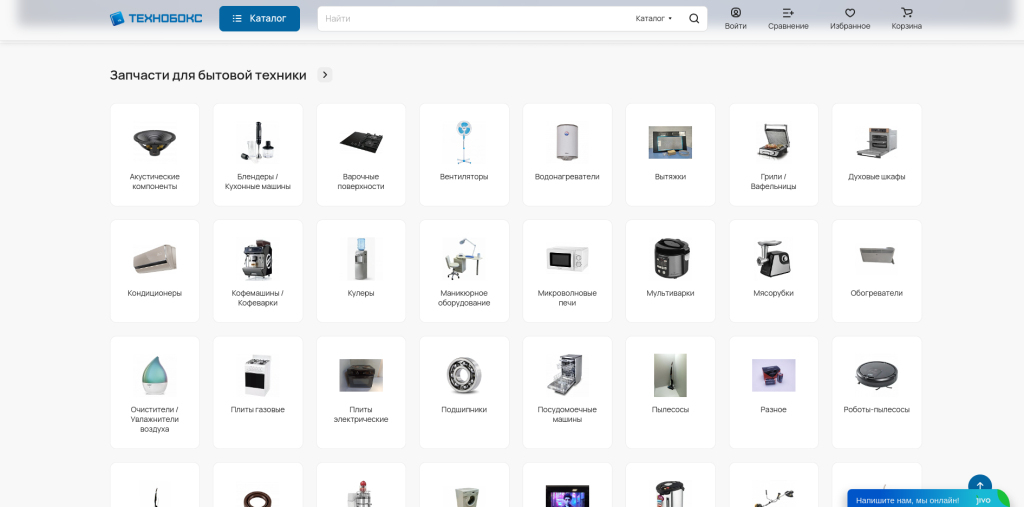
Task: Select the Посудомоечные машины dishwasher image
Action: 567,375
